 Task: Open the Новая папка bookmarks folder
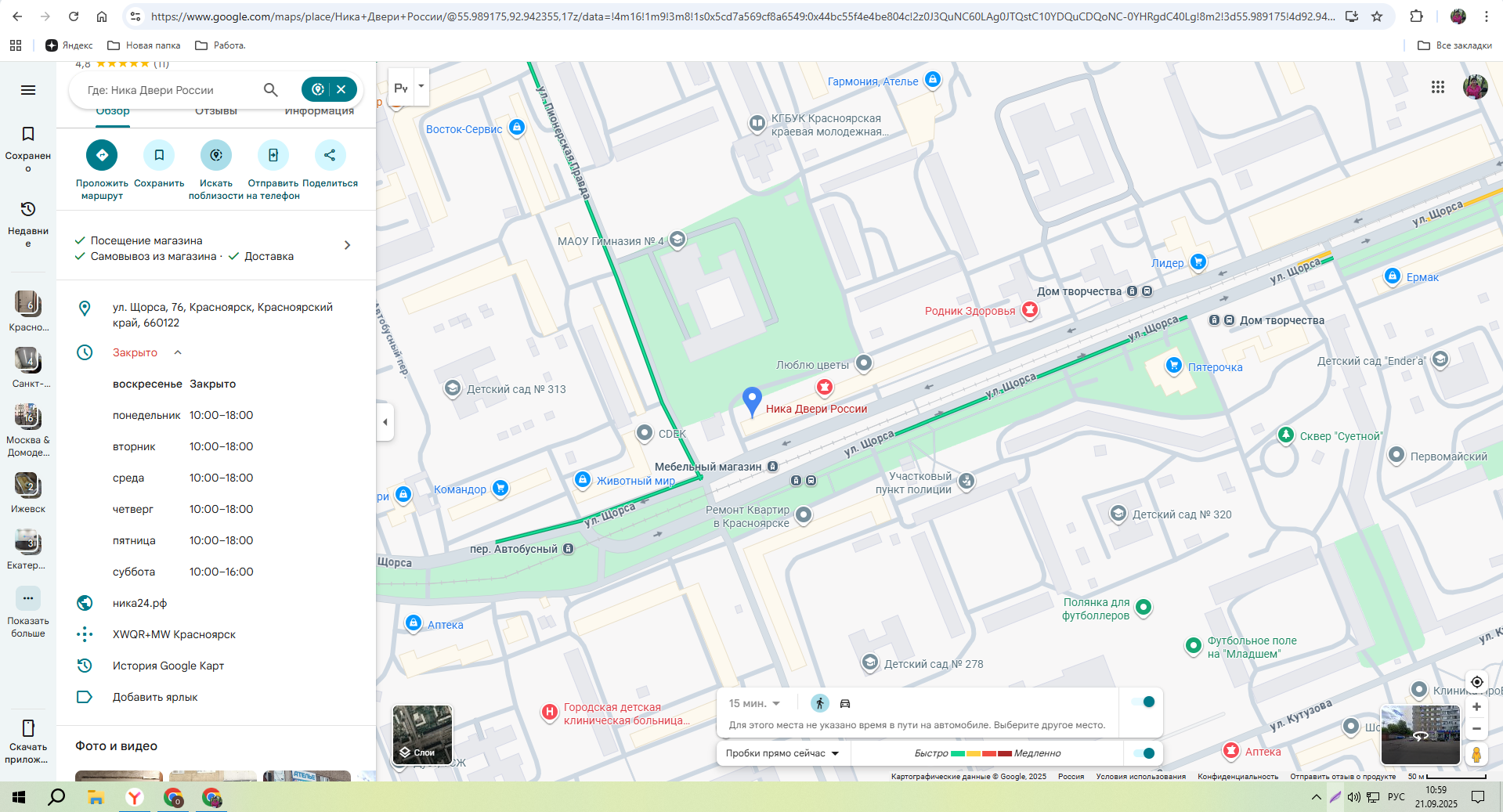click(x=144, y=45)
